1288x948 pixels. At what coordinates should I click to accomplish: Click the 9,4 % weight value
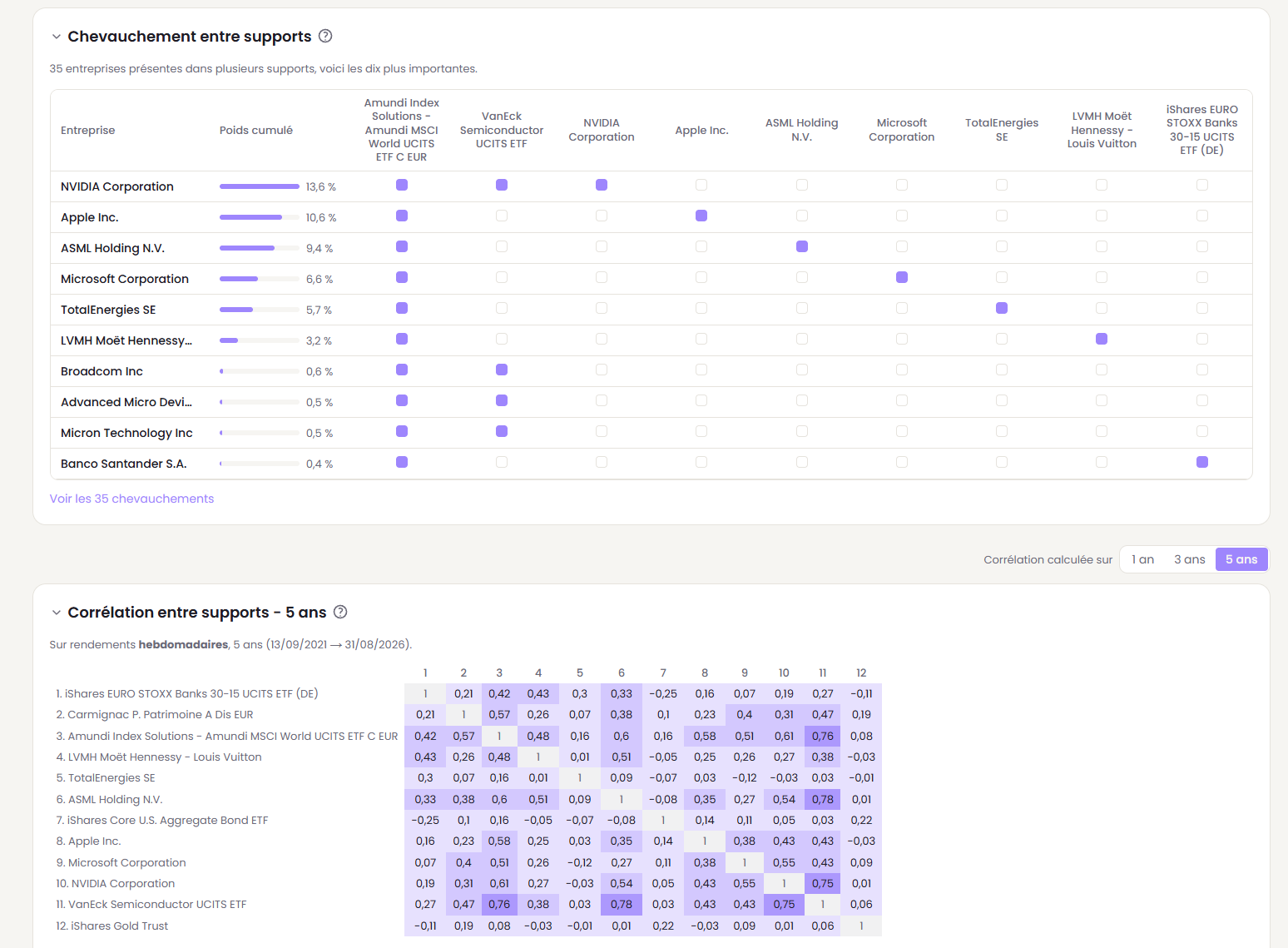[320, 249]
